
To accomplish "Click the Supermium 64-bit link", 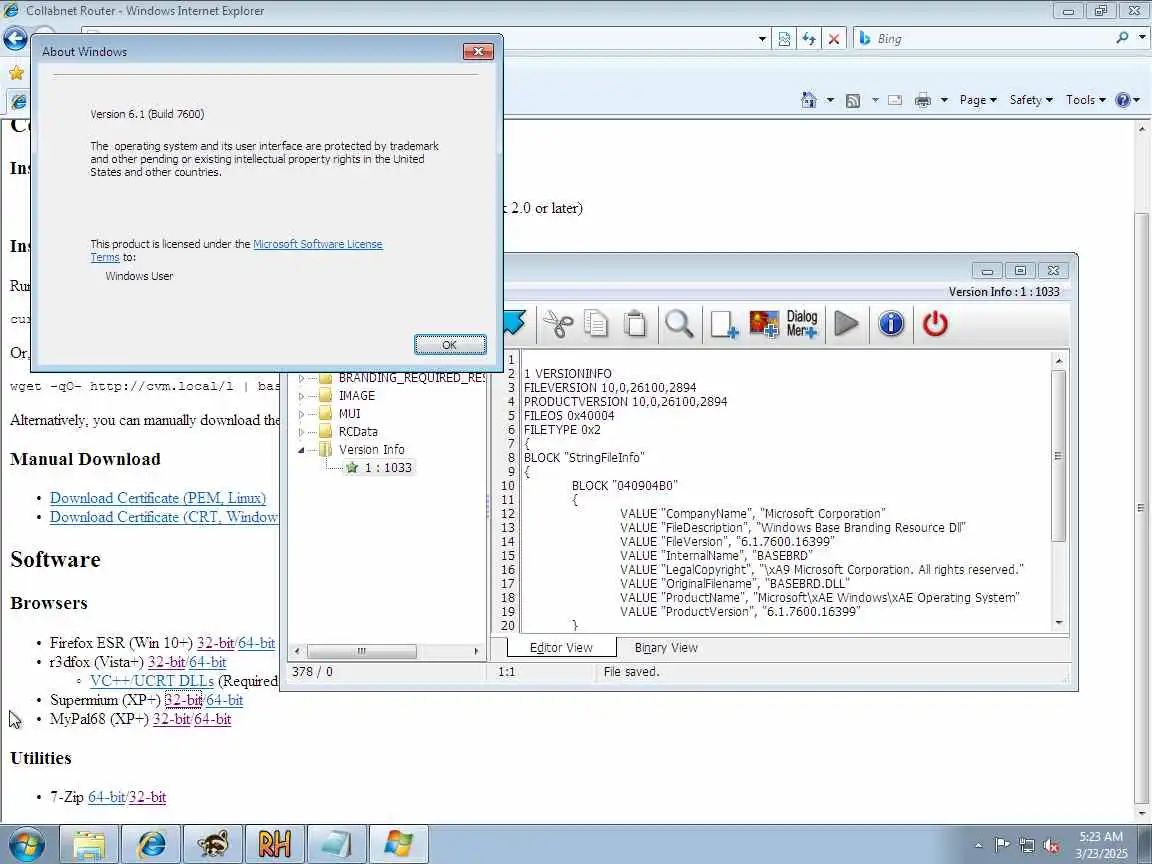I will click(224, 700).
